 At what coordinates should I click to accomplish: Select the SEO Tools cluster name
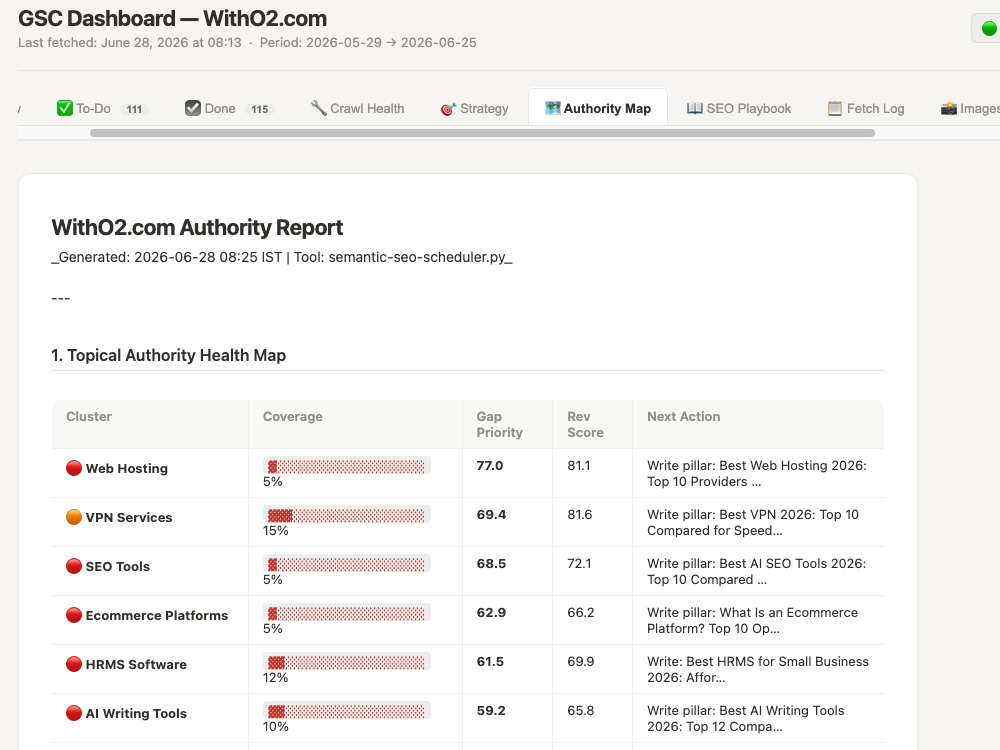117,566
